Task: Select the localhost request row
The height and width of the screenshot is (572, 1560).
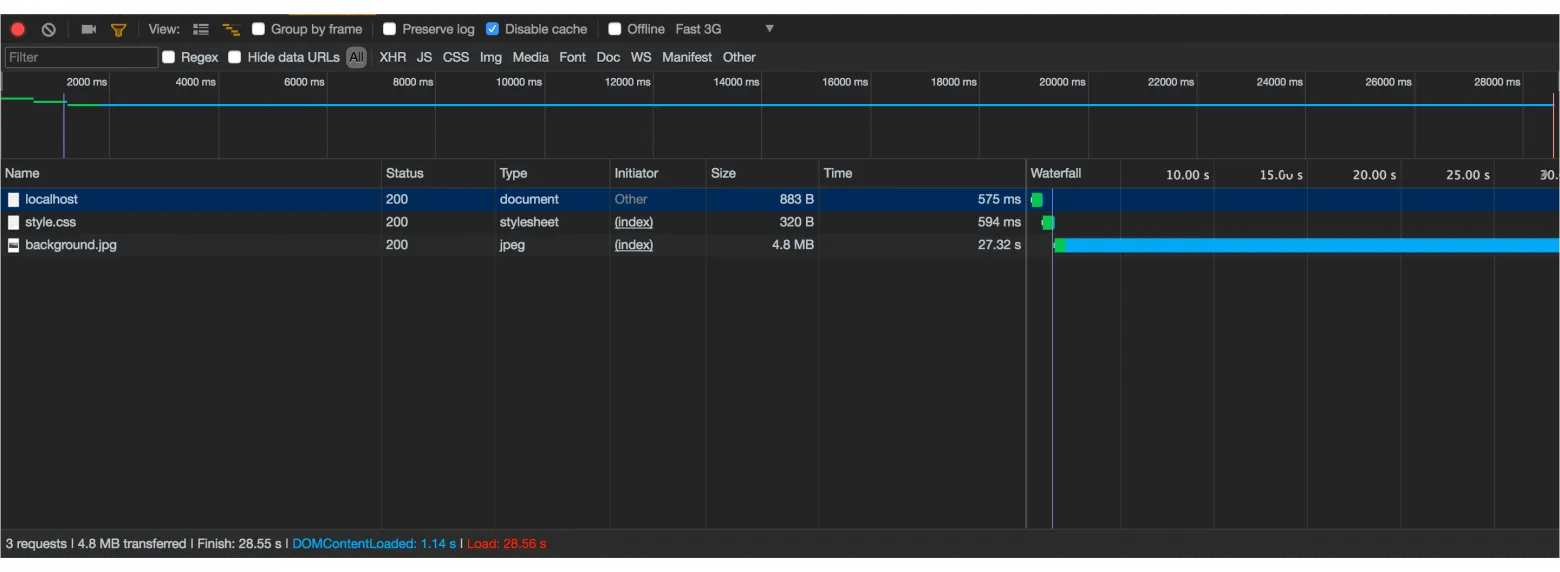Action: click(x=780, y=199)
